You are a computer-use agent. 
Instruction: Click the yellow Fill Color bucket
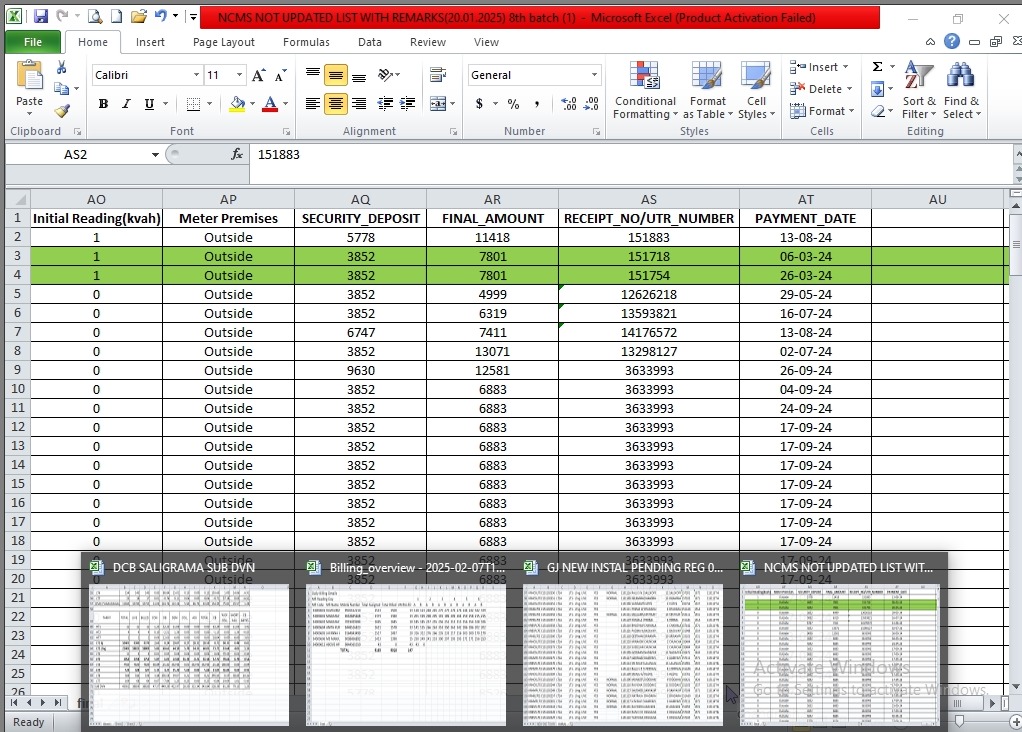237,104
